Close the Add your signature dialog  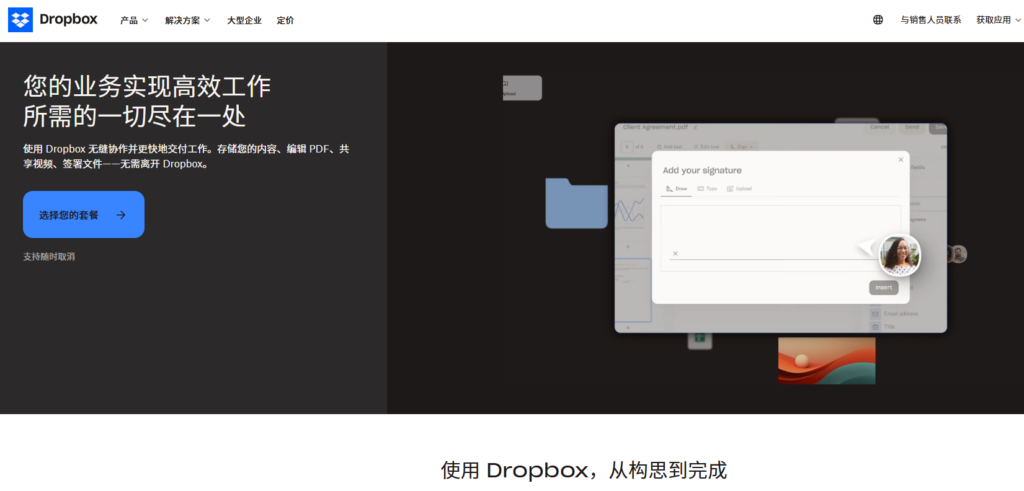pyautogui.click(x=901, y=159)
